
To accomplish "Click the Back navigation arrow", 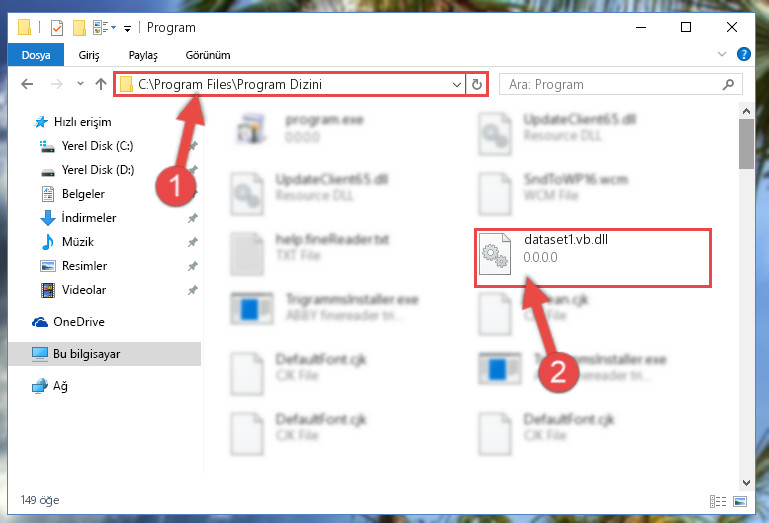I will pyautogui.click(x=27, y=84).
